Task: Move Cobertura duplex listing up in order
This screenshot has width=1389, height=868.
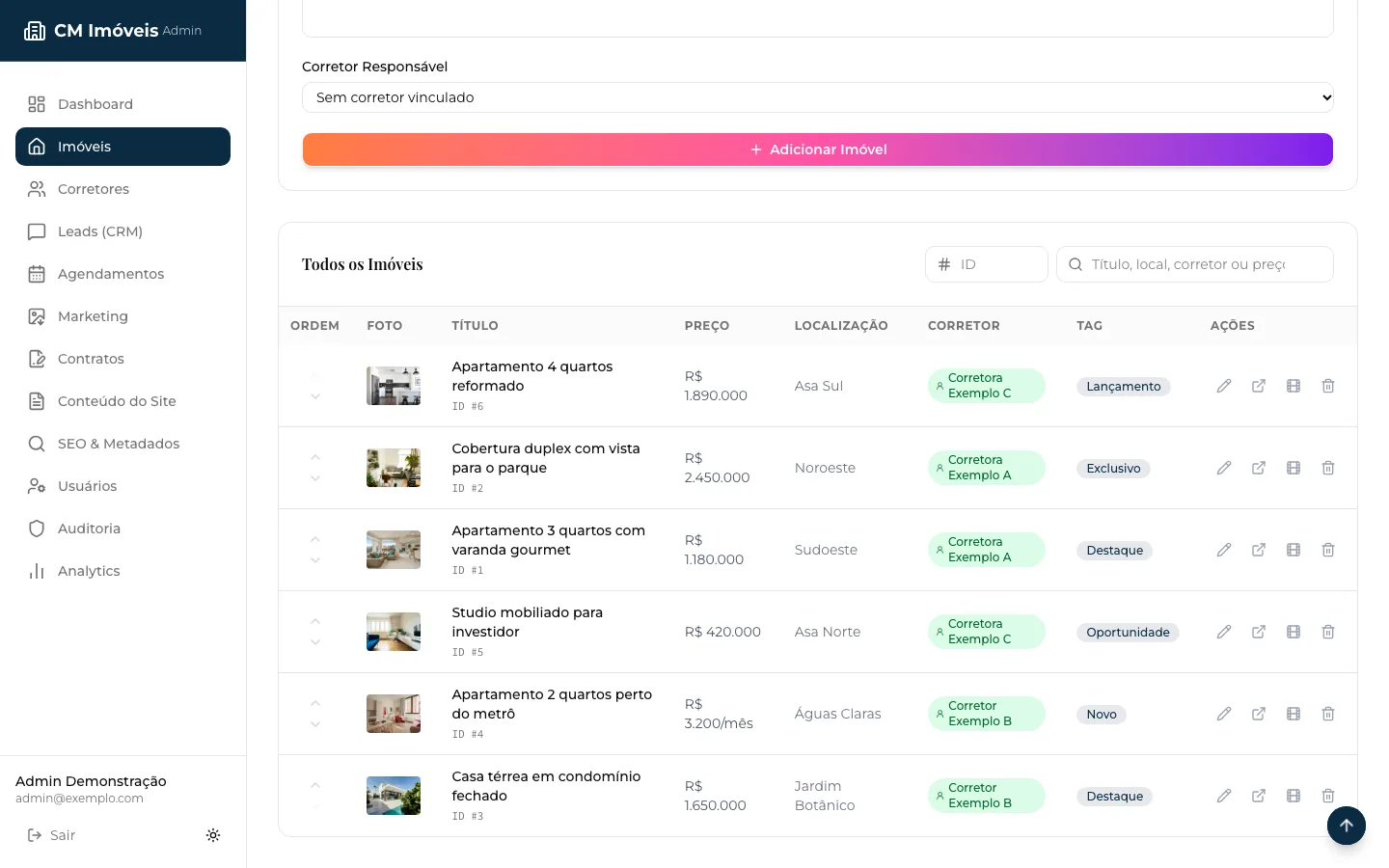Action: click(x=315, y=457)
